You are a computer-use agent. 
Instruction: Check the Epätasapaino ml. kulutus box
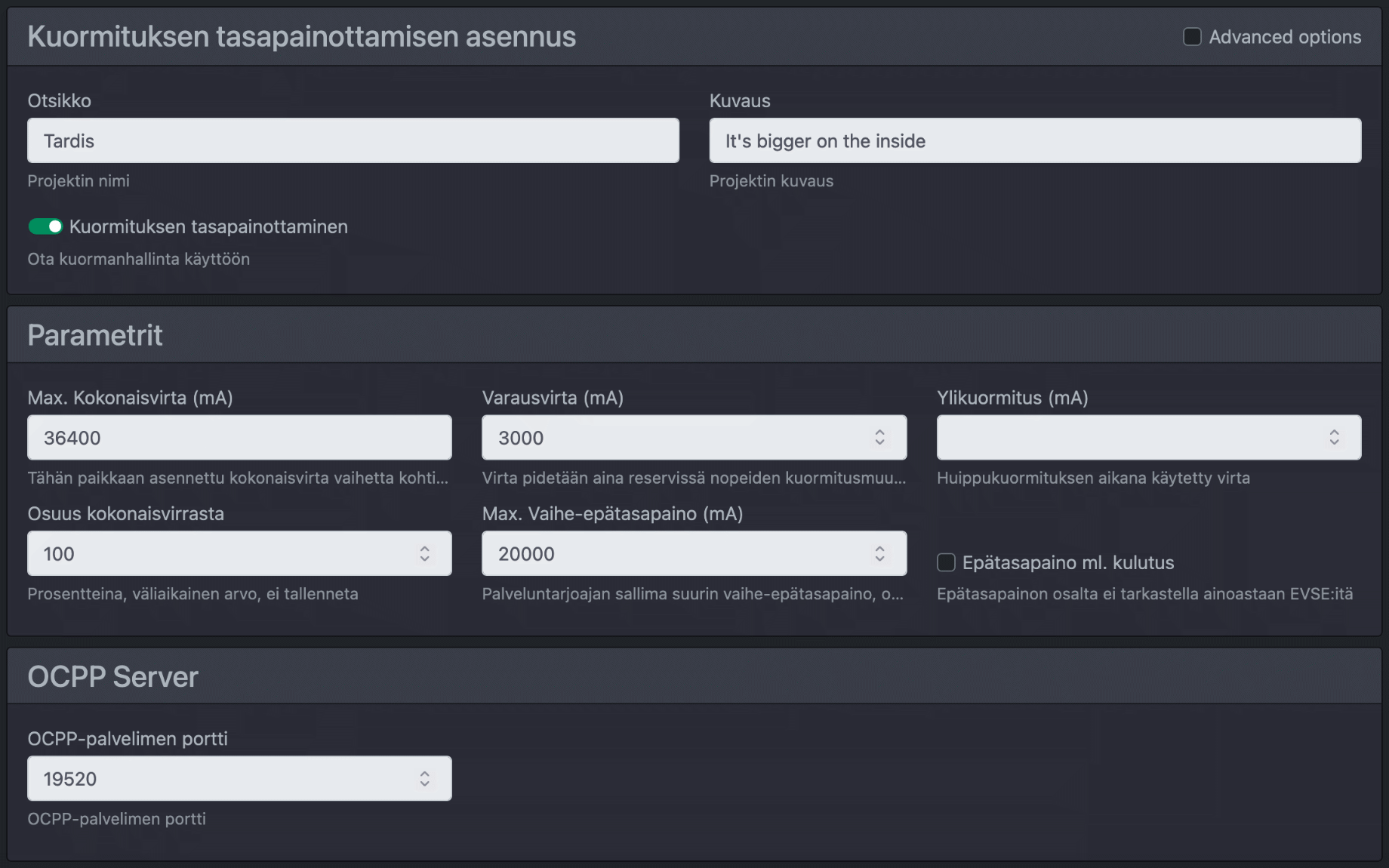946,562
